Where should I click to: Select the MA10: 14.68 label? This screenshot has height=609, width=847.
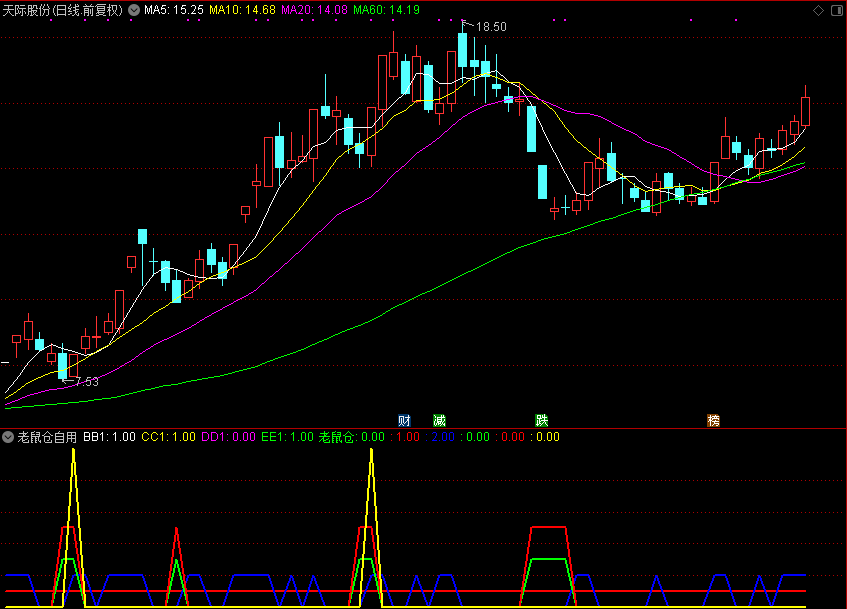coord(243,10)
